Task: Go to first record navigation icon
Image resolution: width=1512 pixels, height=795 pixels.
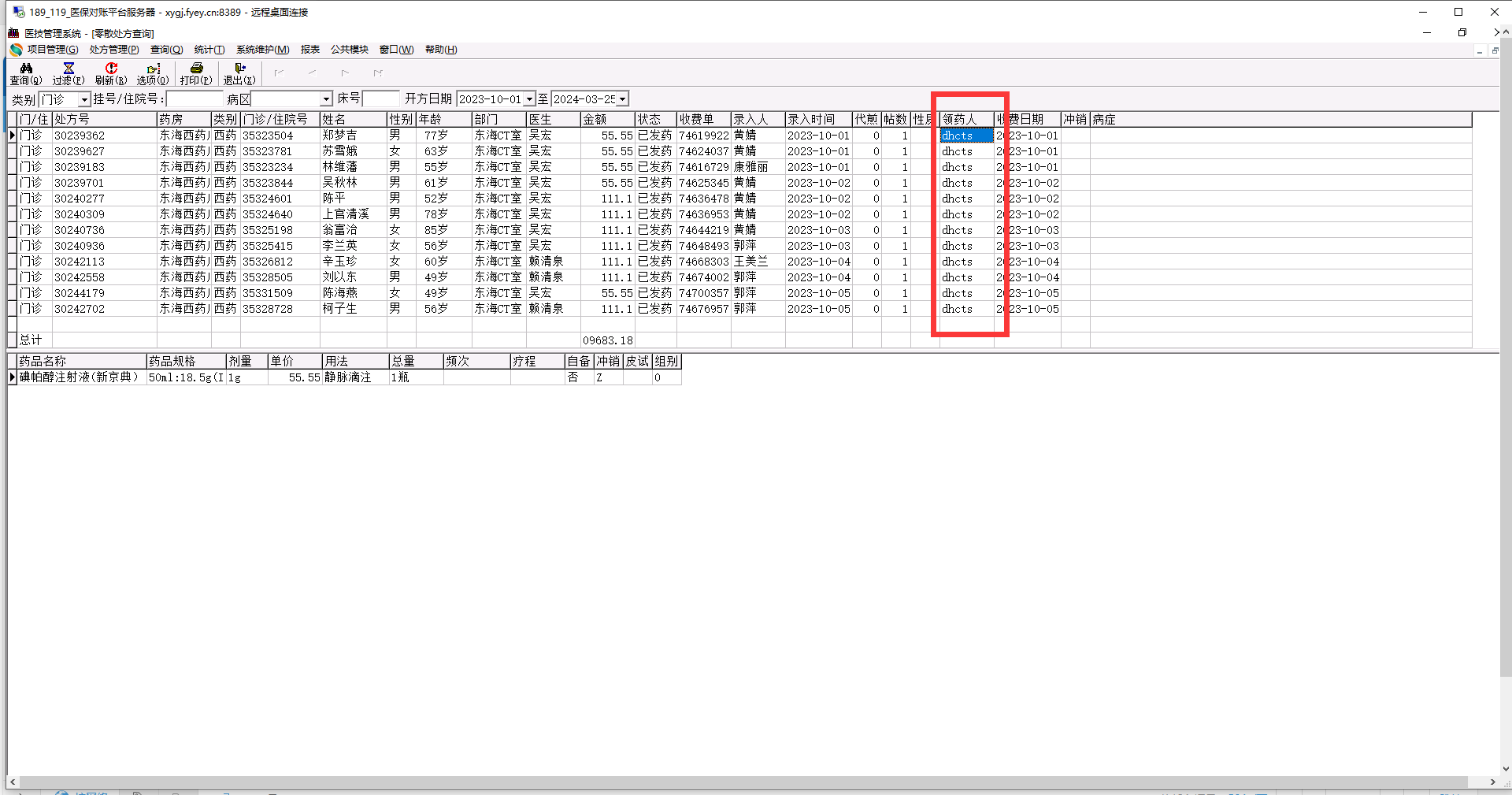Action: click(x=279, y=73)
